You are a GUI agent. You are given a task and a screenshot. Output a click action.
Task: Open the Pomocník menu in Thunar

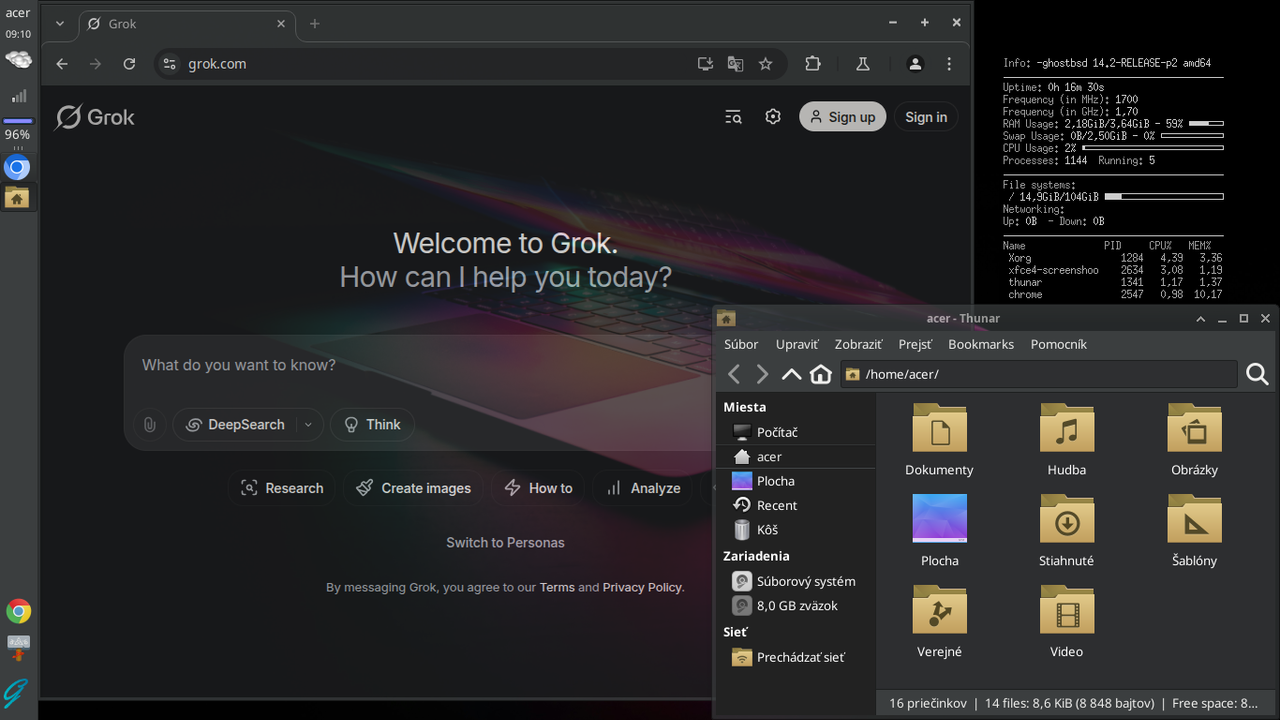[x=1059, y=344]
